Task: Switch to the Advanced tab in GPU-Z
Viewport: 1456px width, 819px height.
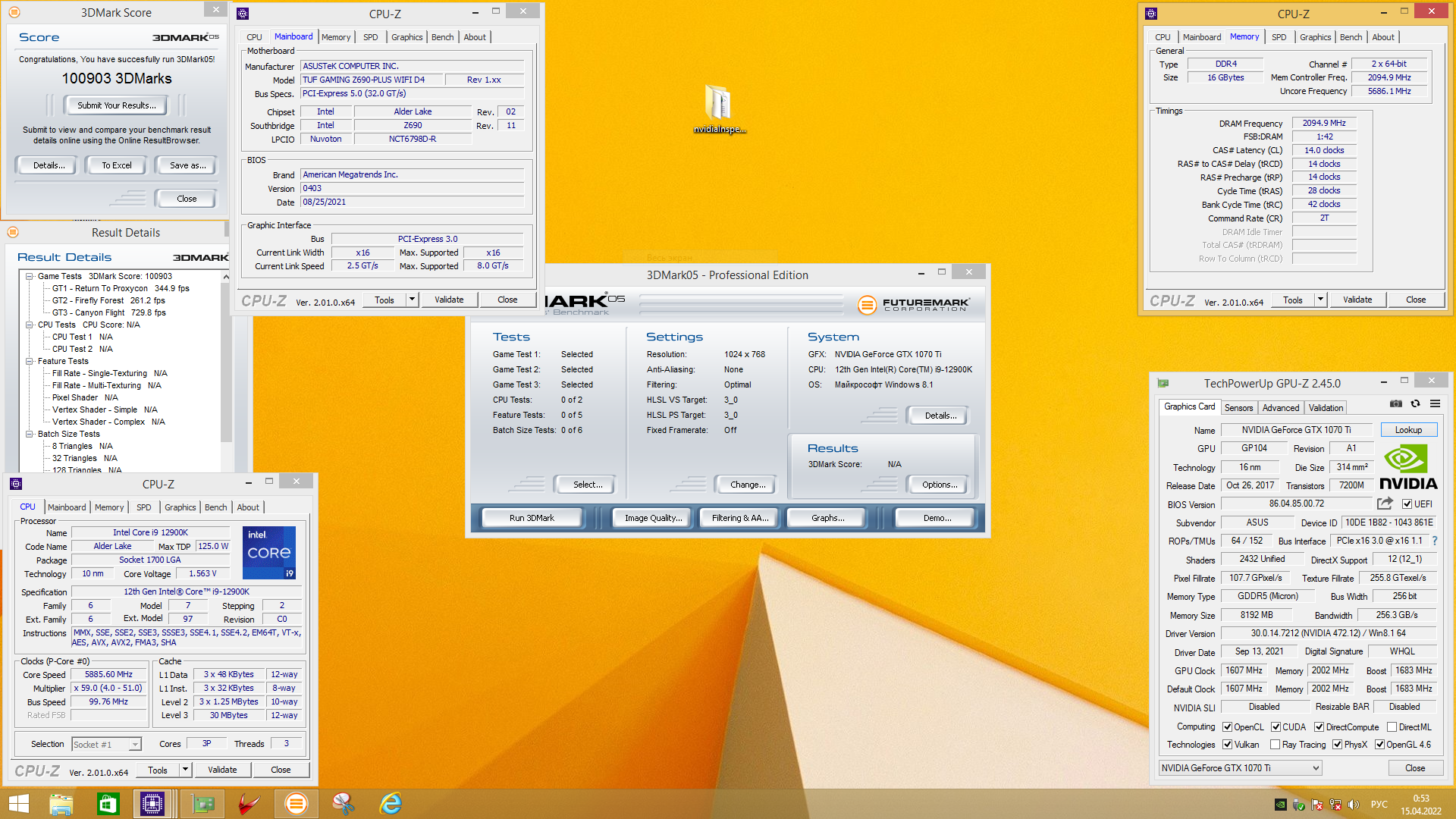Action: pos(1281,408)
